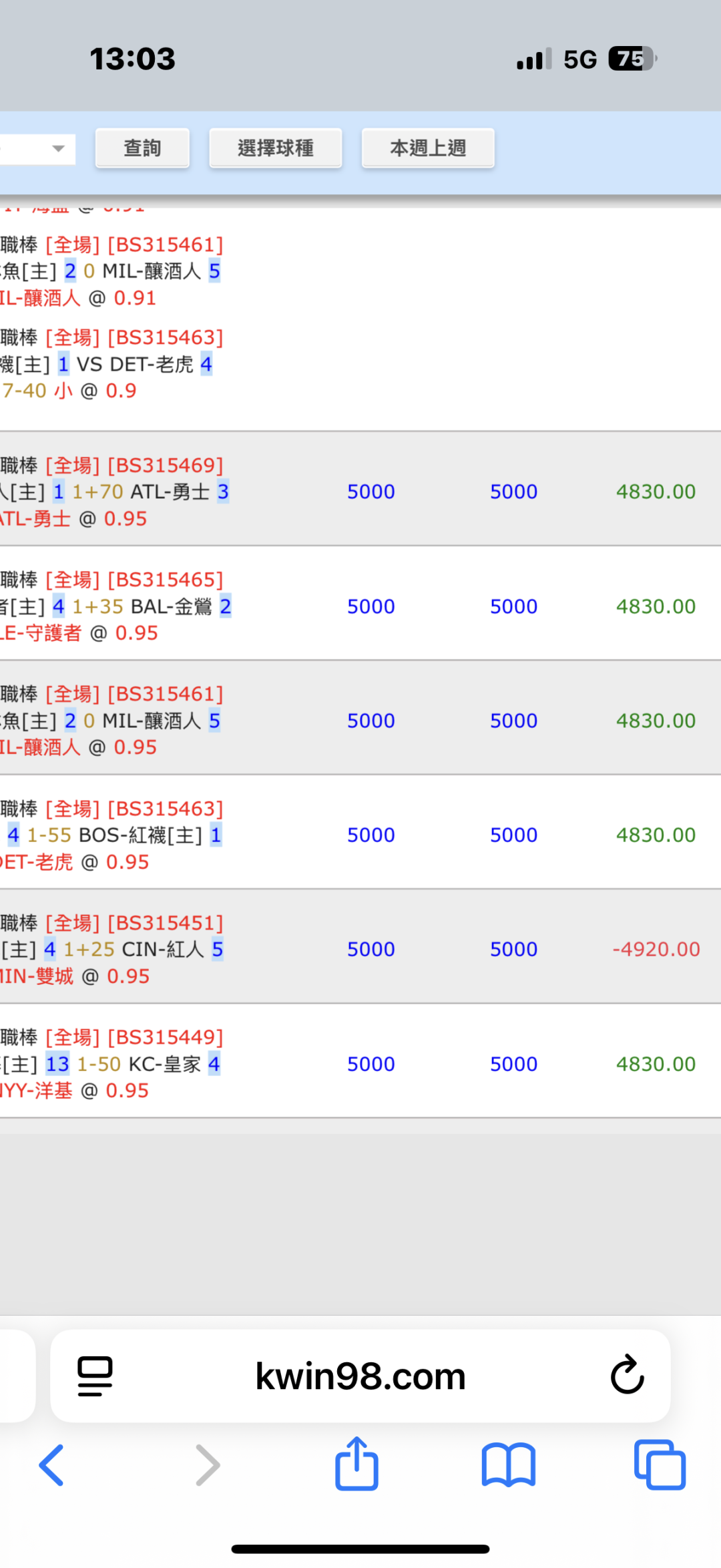
Task: Tap the -4920.00 loss amount
Action: [x=656, y=949]
